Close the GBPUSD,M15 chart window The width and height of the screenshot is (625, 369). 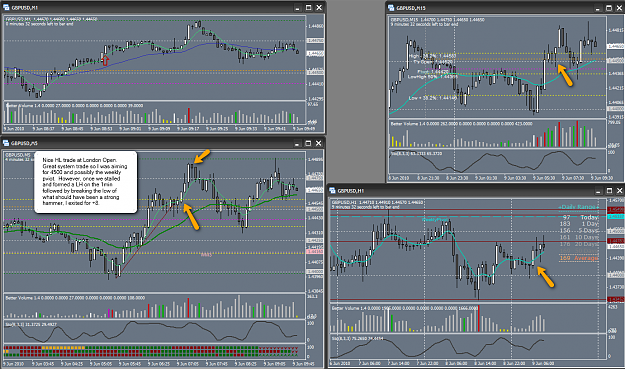tap(619, 8)
